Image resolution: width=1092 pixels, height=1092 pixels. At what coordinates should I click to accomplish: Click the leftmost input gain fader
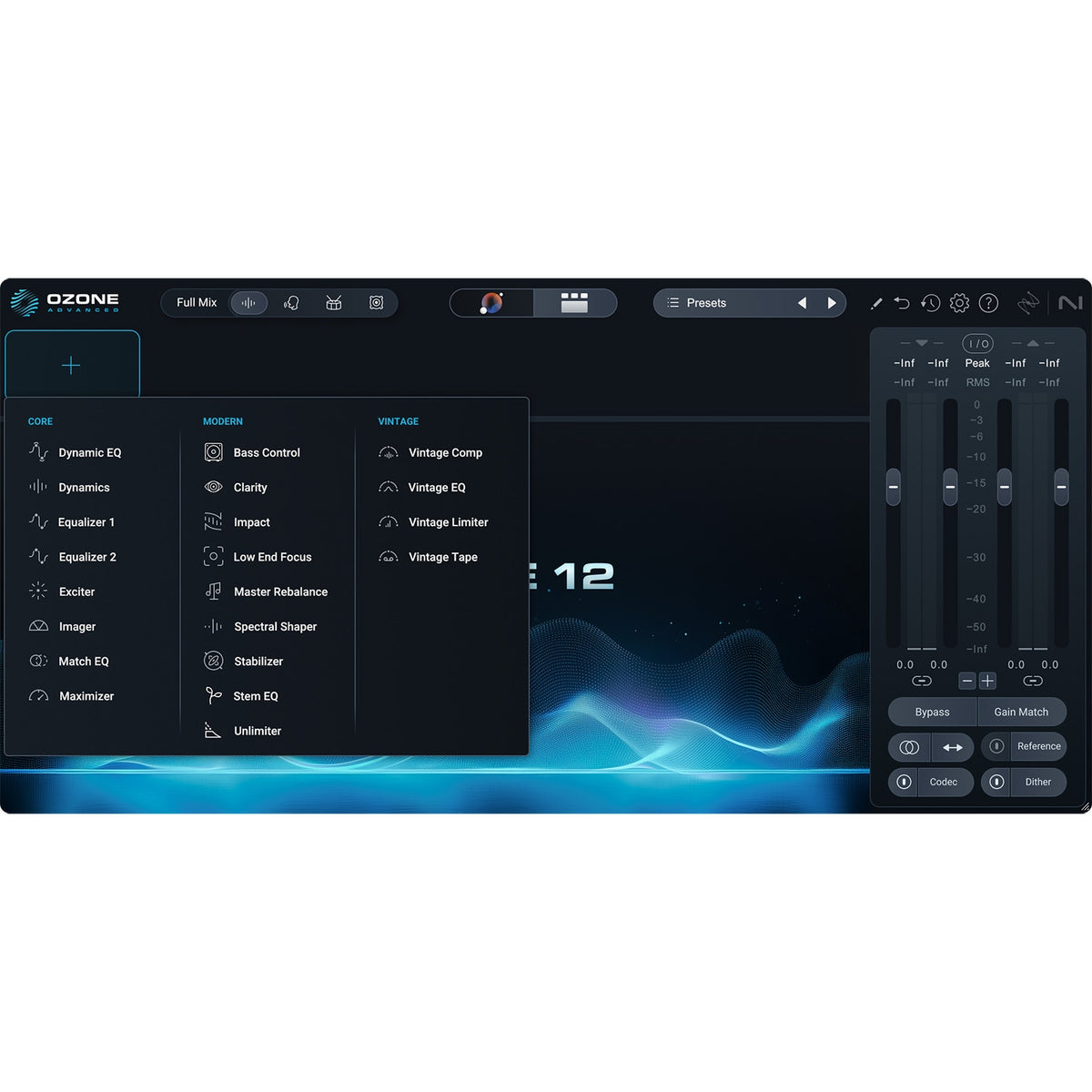[894, 487]
